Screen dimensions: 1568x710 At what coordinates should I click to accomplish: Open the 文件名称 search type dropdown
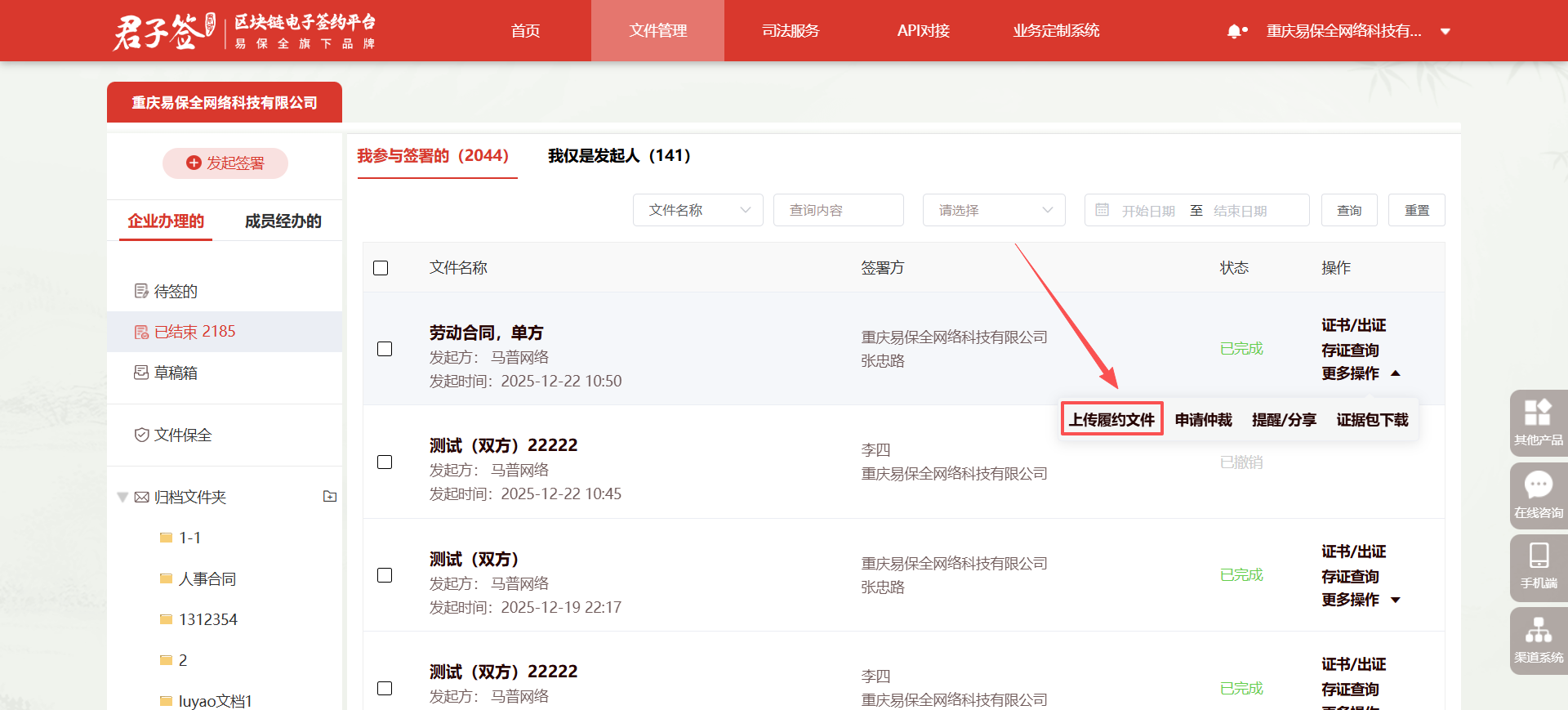697,210
